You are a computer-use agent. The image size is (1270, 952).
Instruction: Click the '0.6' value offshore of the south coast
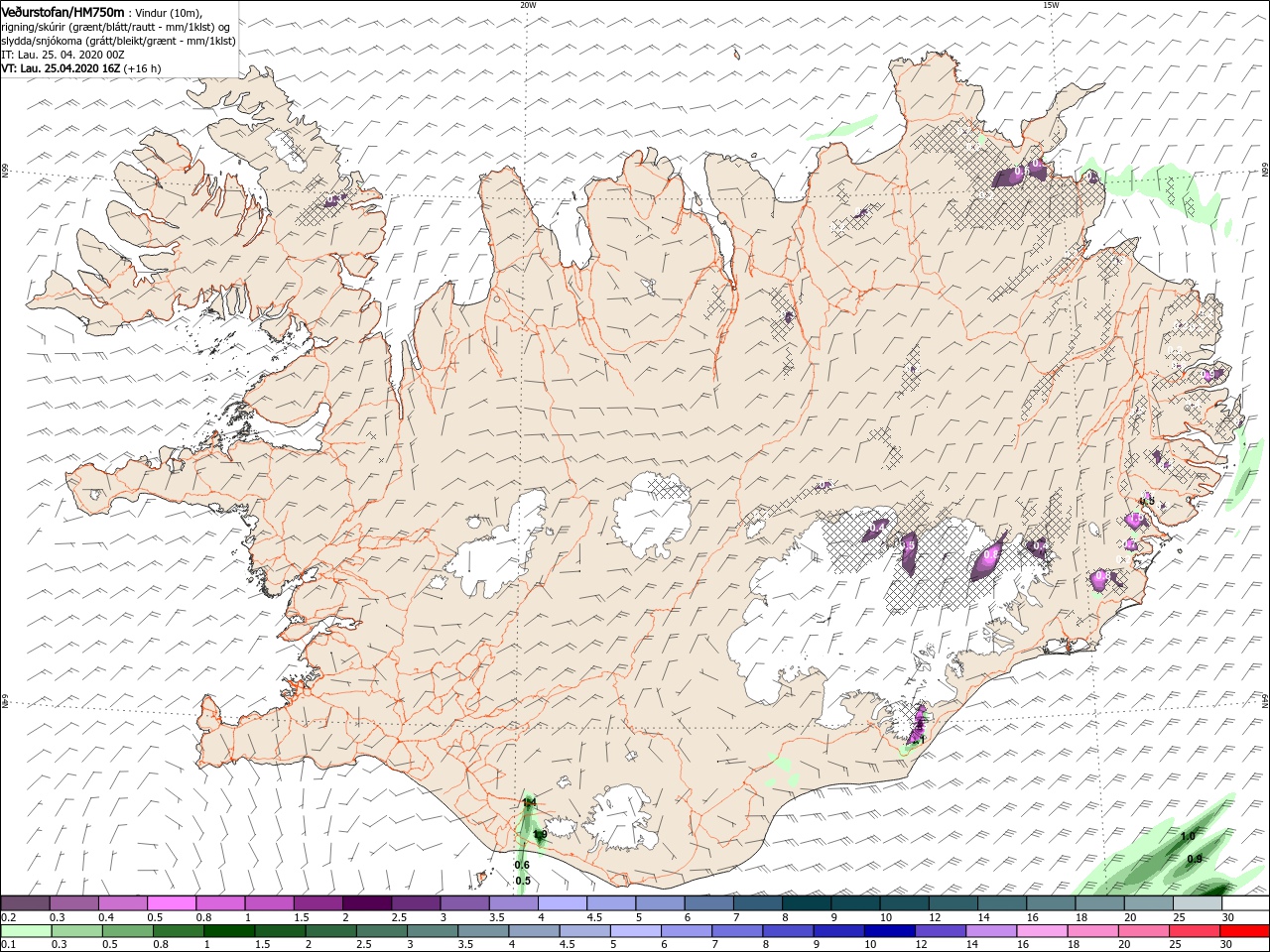pos(522,865)
